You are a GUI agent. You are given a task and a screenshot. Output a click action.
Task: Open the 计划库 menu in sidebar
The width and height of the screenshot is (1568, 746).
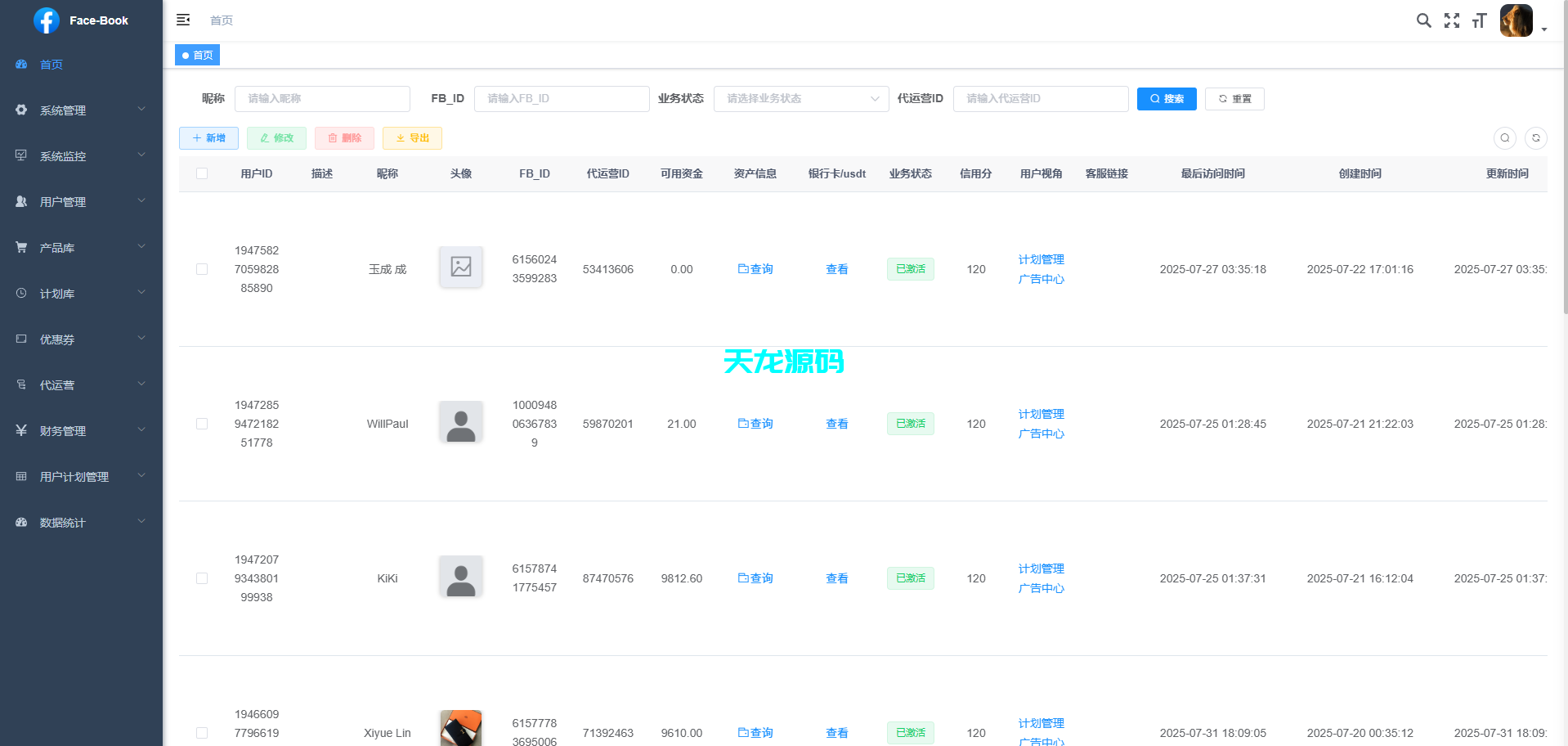(57, 293)
